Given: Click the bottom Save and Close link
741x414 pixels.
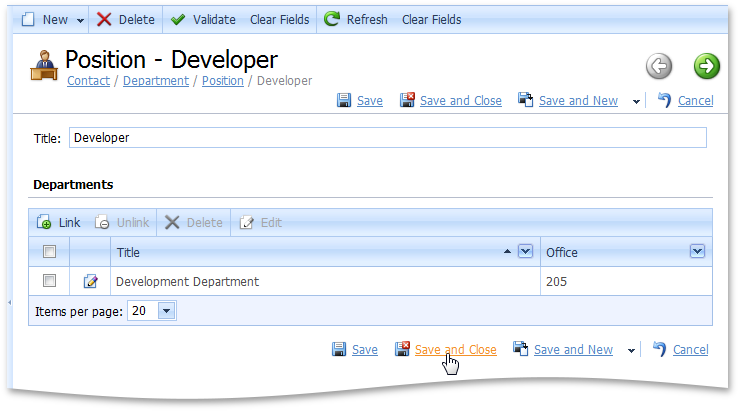Looking at the screenshot, I should pos(456,350).
